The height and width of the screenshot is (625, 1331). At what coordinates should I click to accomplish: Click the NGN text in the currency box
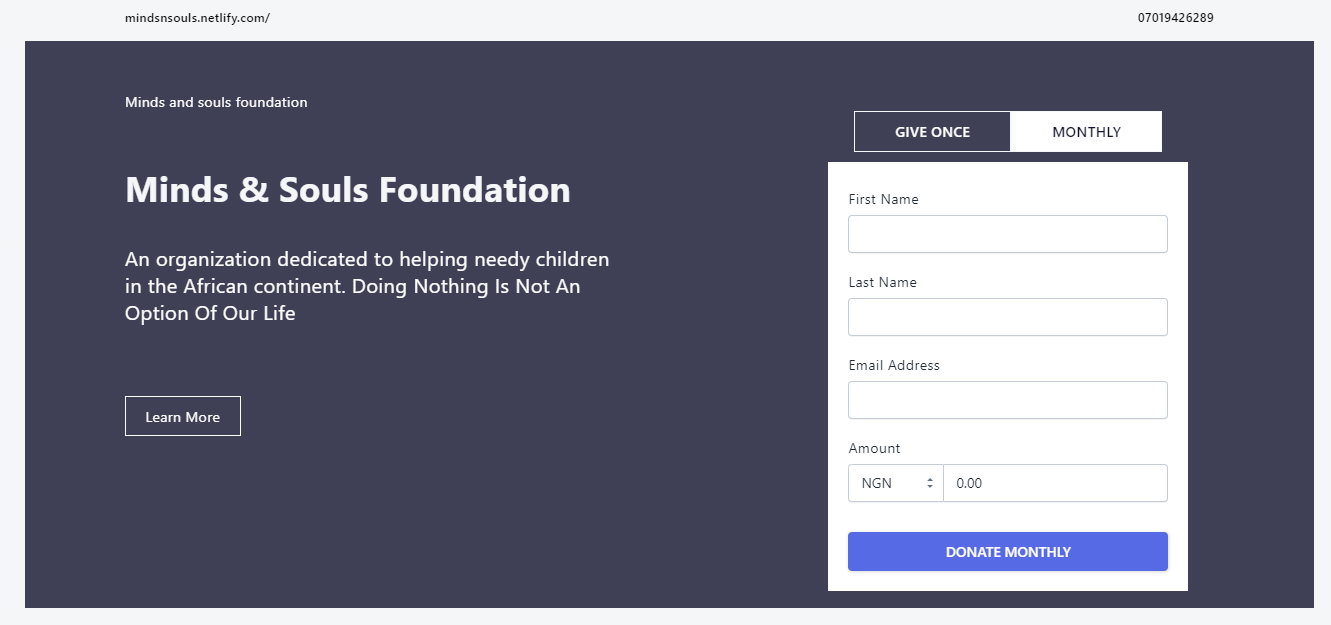tap(877, 483)
